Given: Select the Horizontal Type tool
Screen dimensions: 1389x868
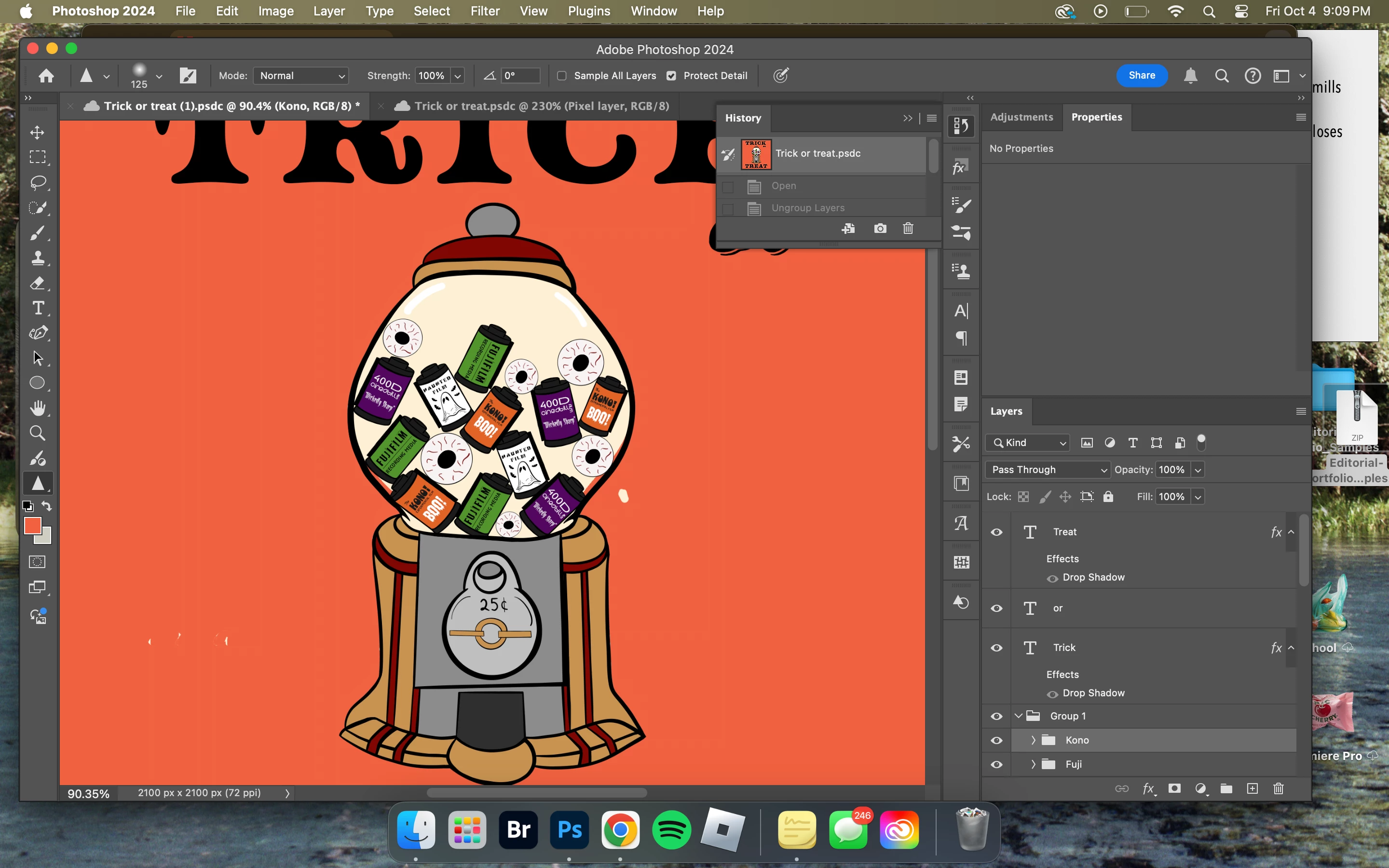Looking at the screenshot, I should tap(37, 308).
